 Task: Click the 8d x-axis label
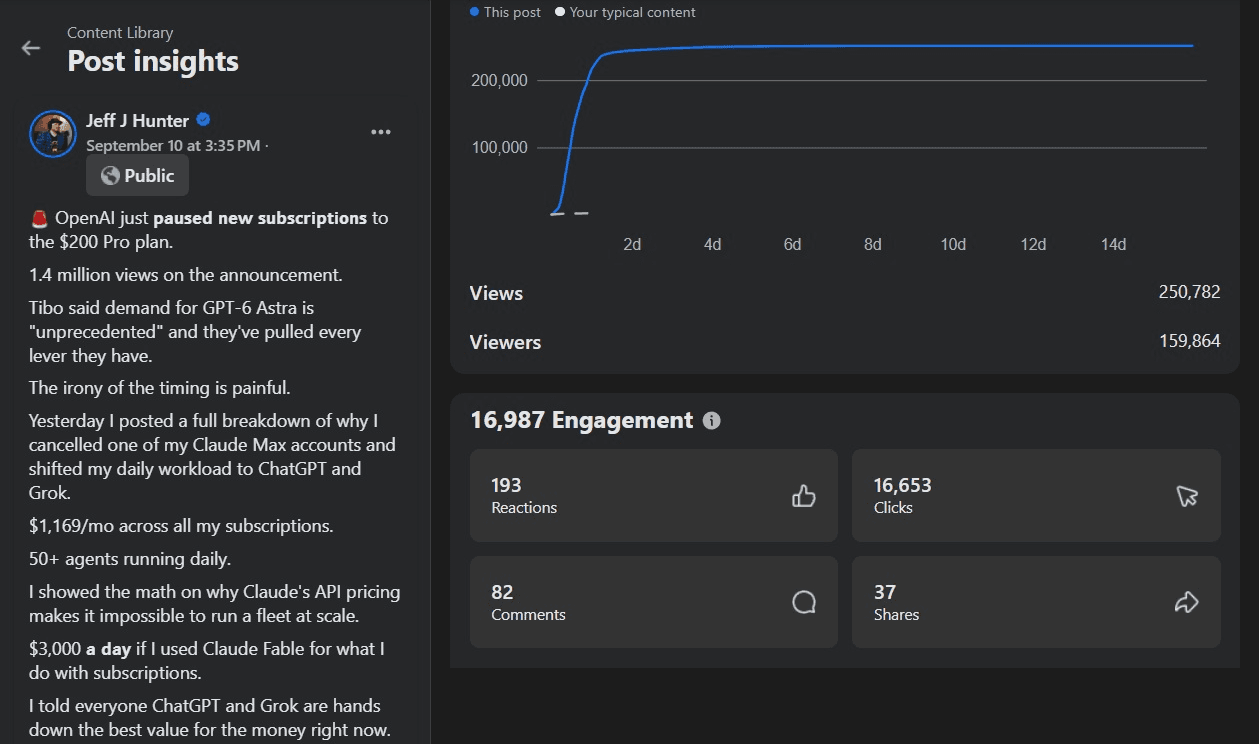click(x=872, y=244)
